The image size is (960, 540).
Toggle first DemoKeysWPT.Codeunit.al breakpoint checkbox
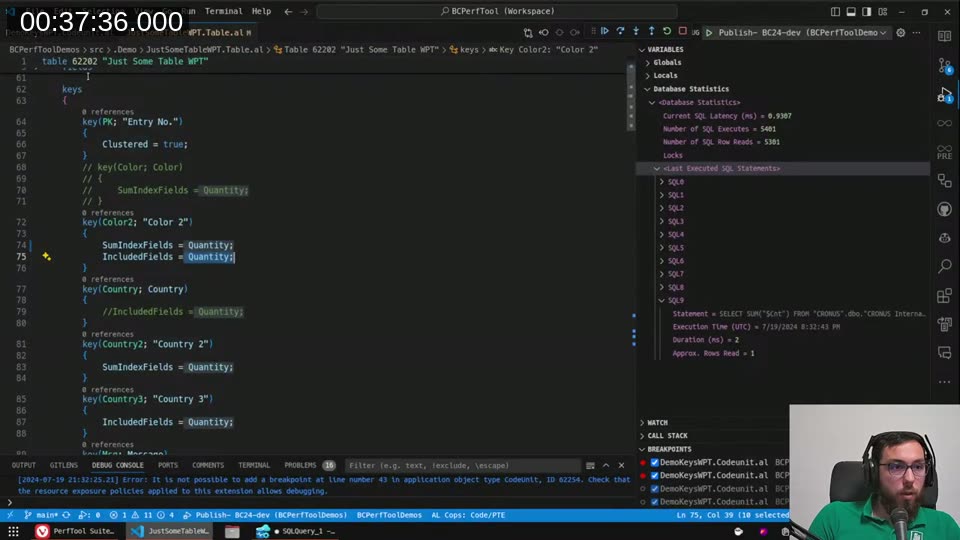click(654, 462)
